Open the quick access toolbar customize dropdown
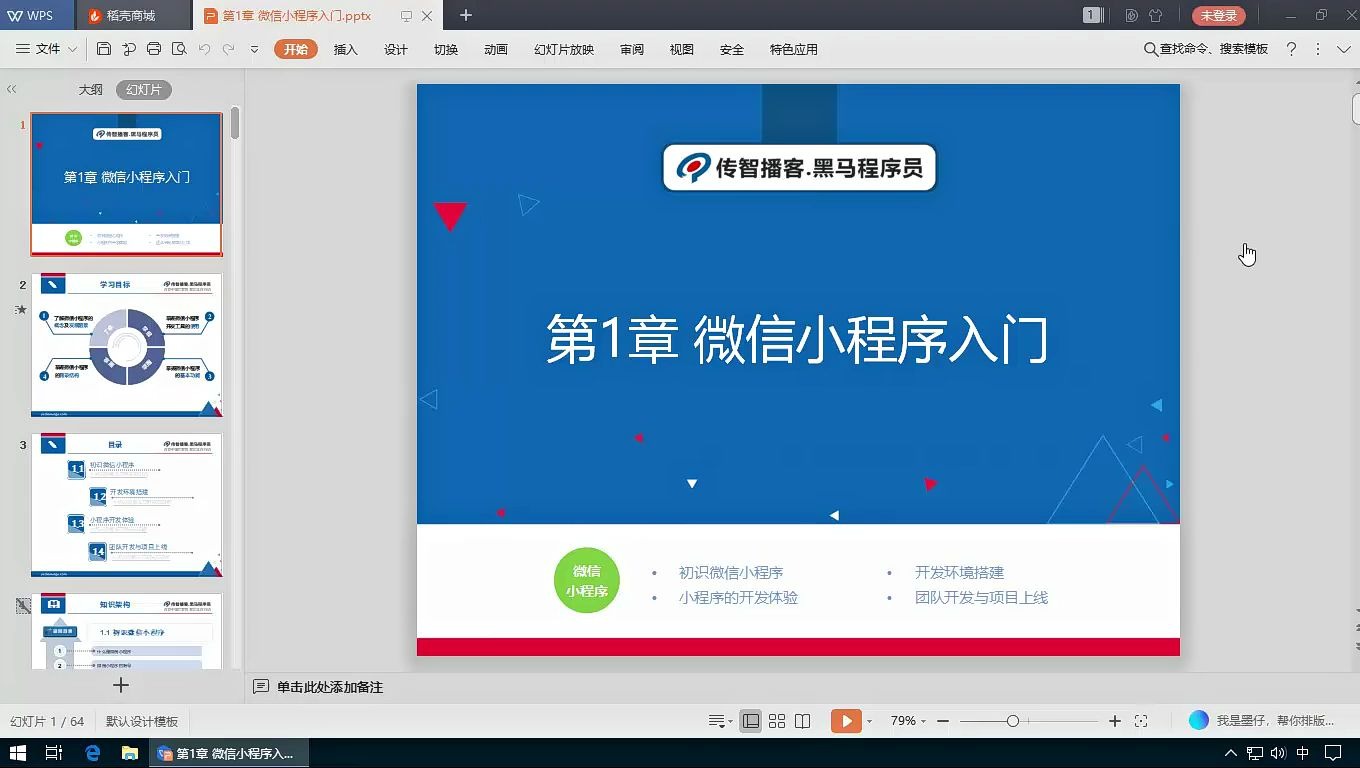Screen dimensions: 1360x768 pyautogui.click(x=254, y=48)
